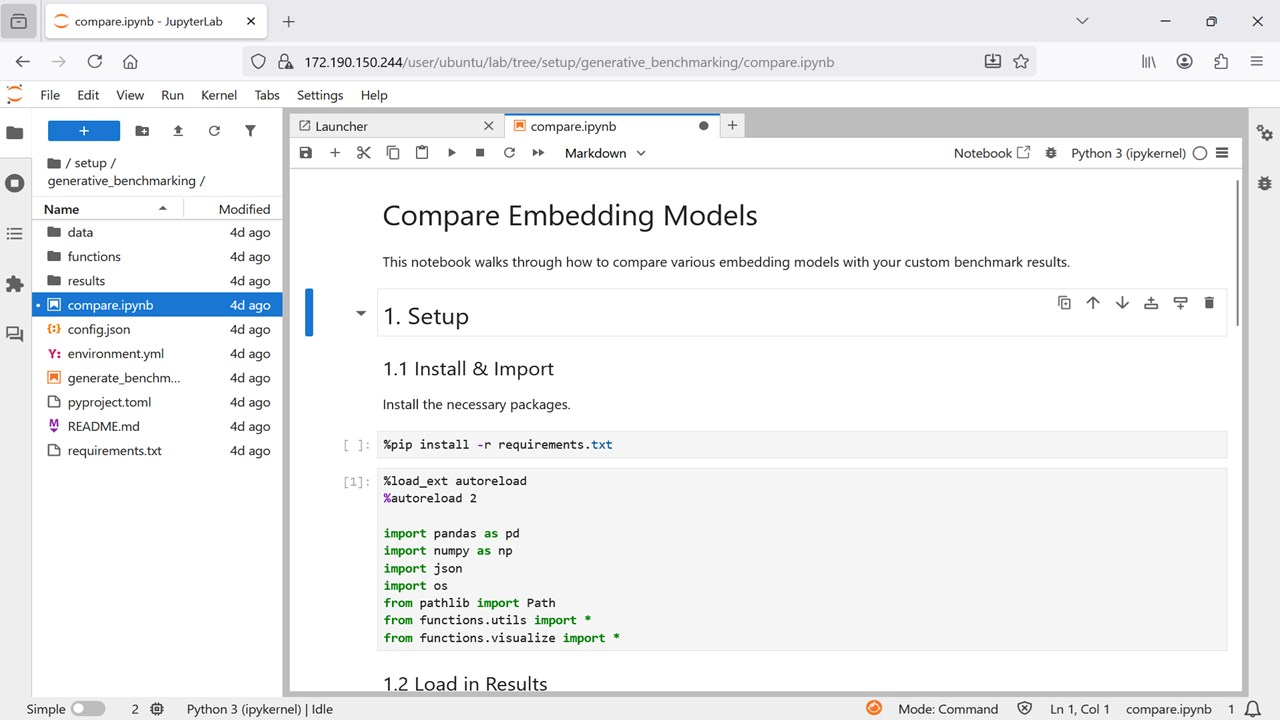This screenshot has width=1280, height=720.
Task: Restart kernel and run all cells
Action: [x=538, y=153]
